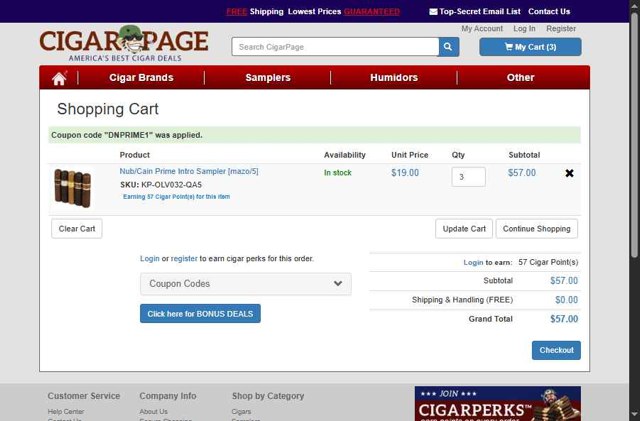Proceed with the Checkout button

click(556, 350)
